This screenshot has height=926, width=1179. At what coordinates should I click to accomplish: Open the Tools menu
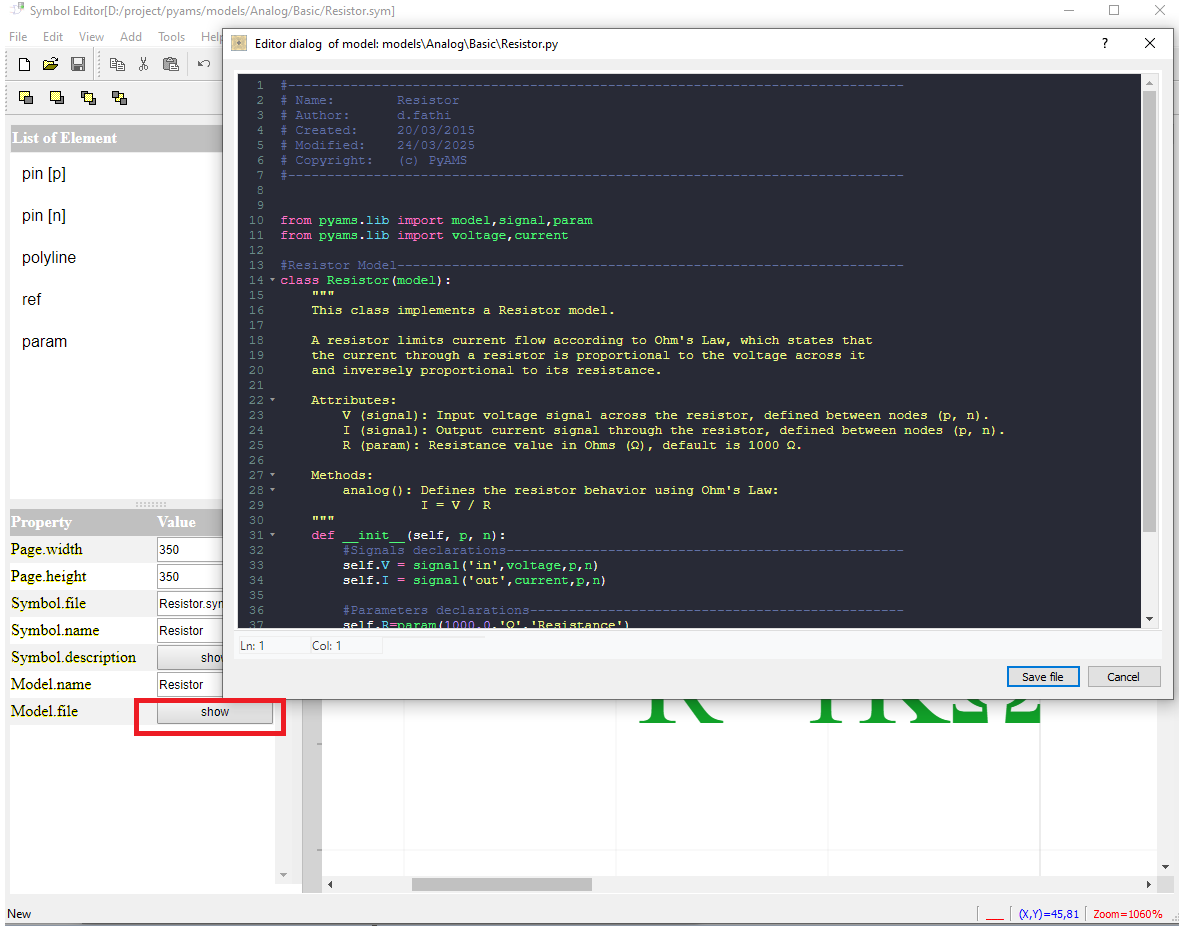171,37
